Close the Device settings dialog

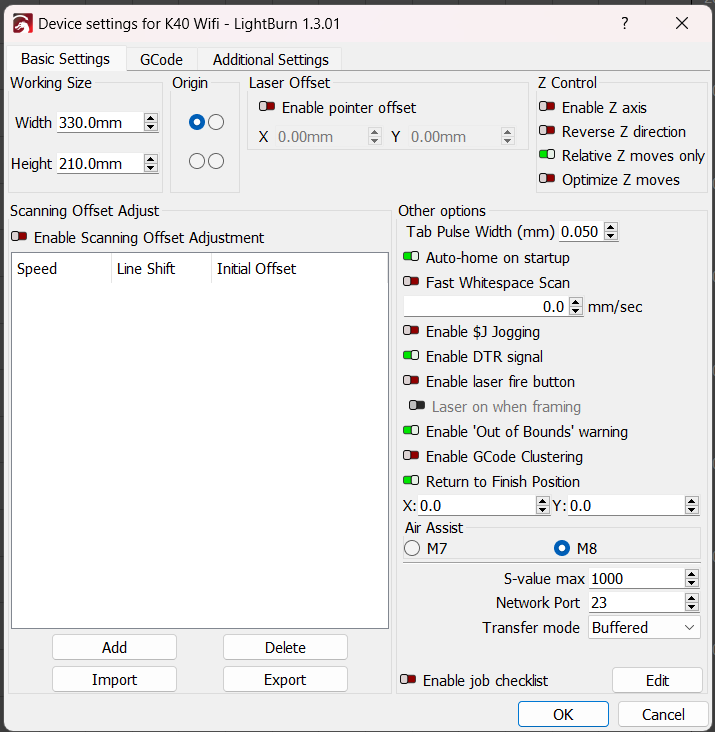click(682, 23)
